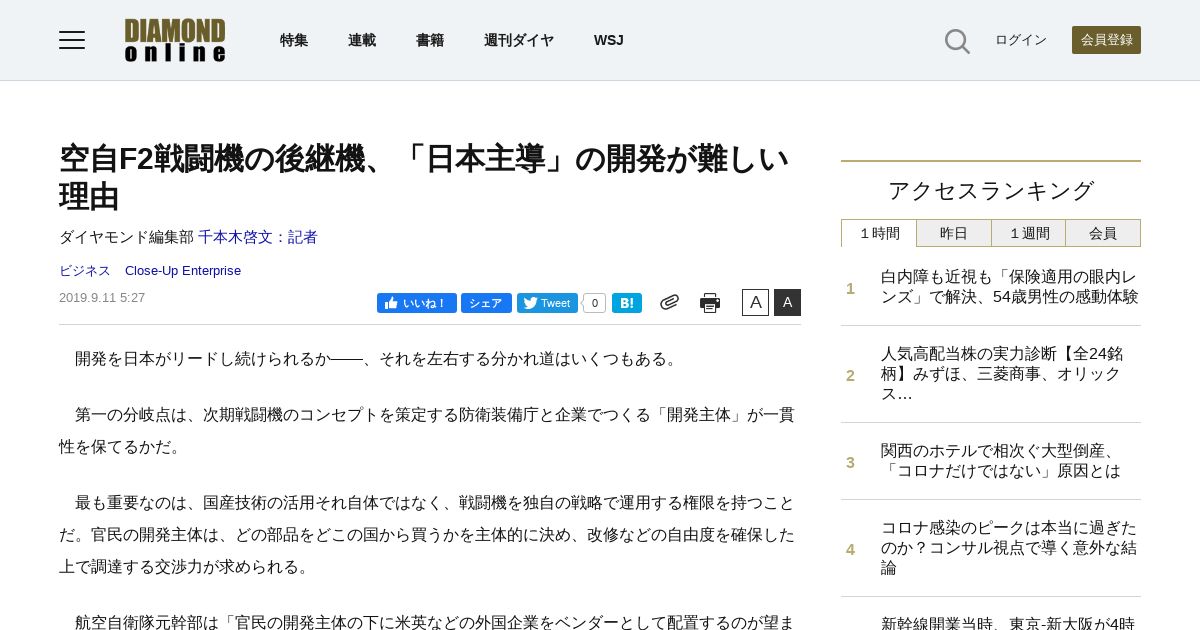Click the Diamond Online logo
The width and height of the screenshot is (1200, 630).
[x=175, y=40]
